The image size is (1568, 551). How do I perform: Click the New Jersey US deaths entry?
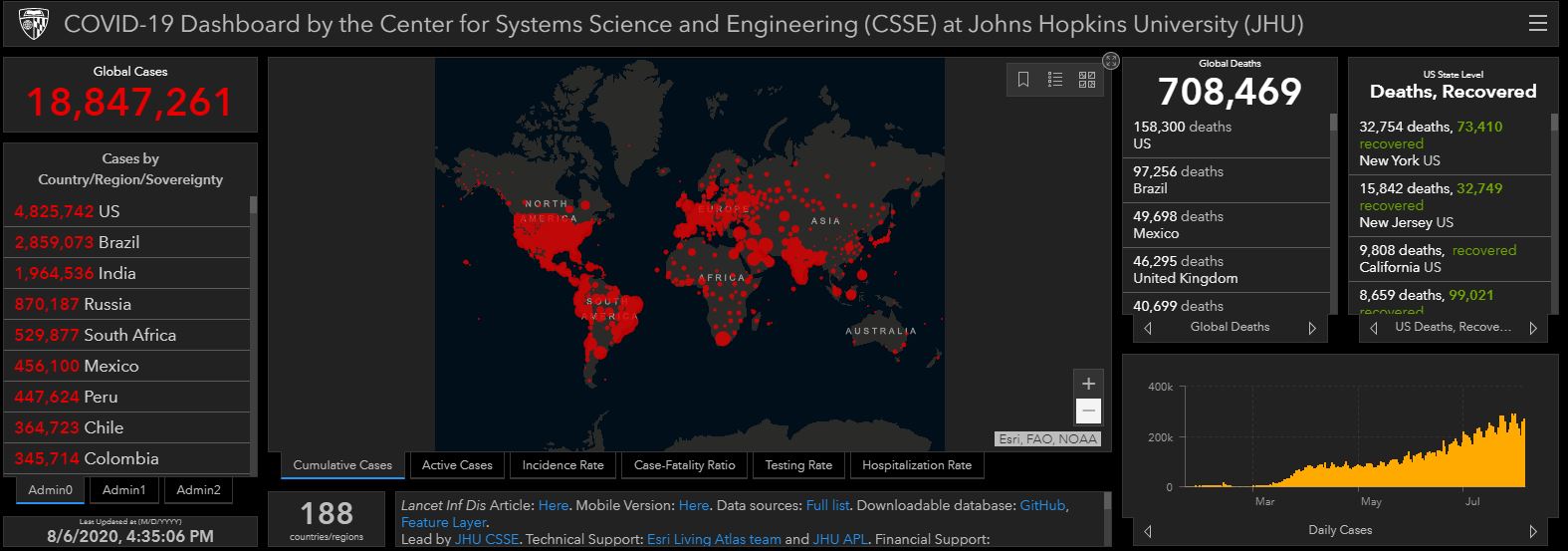[1452, 205]
